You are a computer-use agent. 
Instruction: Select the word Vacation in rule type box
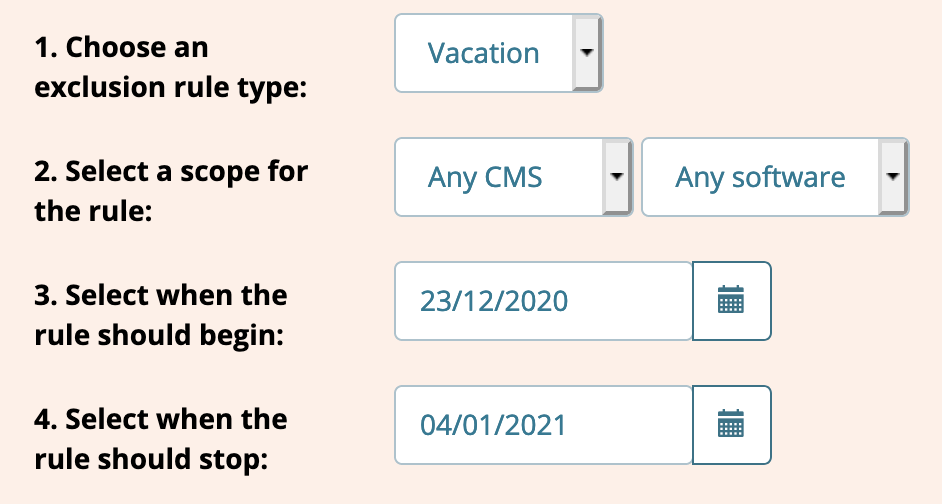click(484, 53)
